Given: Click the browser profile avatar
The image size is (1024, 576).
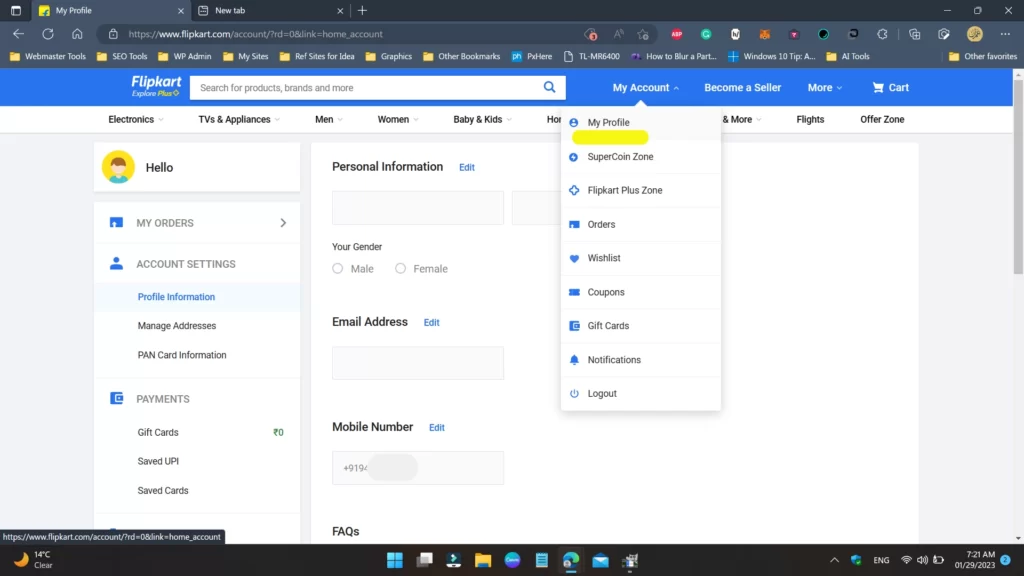Looking at the screenshot, I should point(975,34).
